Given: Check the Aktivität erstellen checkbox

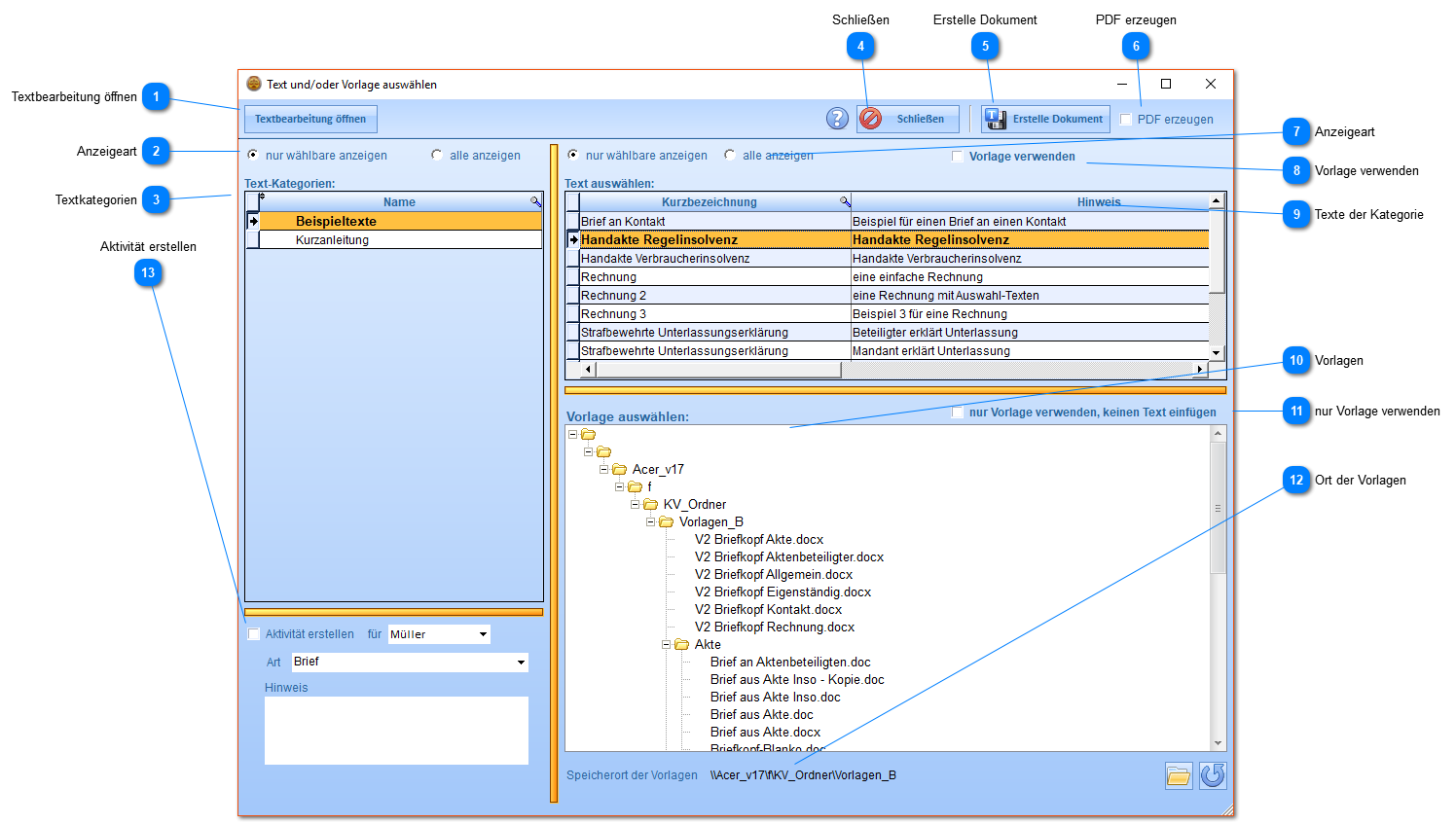Looking at the screenshot, I should [x=254, y=634].
